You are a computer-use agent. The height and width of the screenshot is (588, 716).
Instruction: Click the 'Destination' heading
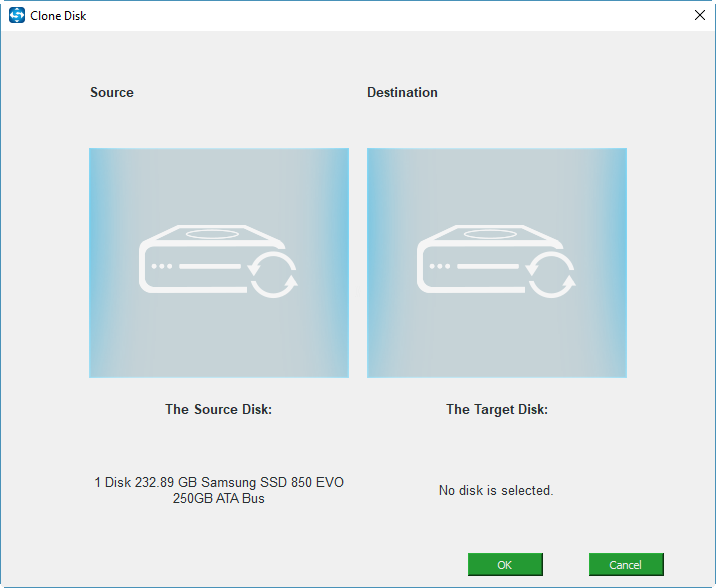click(x=402, y=92)
